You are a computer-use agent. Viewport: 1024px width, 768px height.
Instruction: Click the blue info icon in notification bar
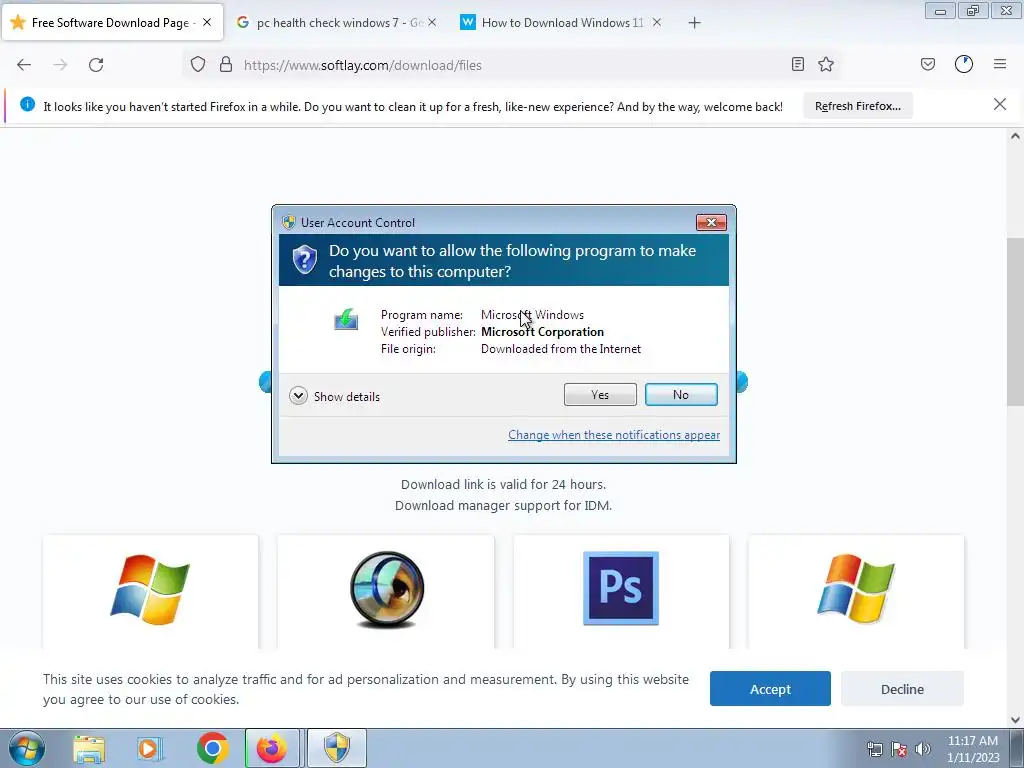point(27,104)
